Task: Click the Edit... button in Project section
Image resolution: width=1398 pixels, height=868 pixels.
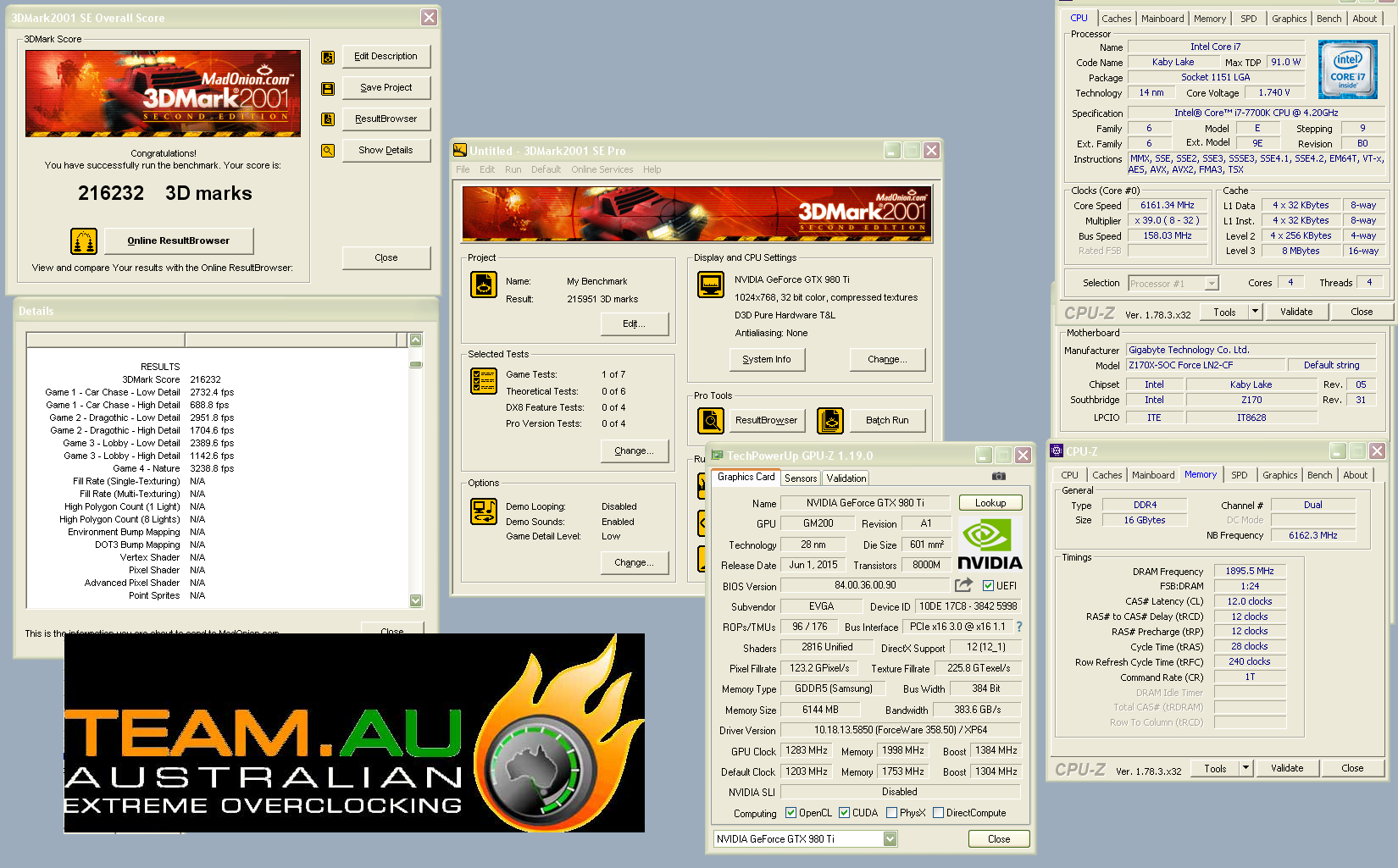Action: click(634, 324)
